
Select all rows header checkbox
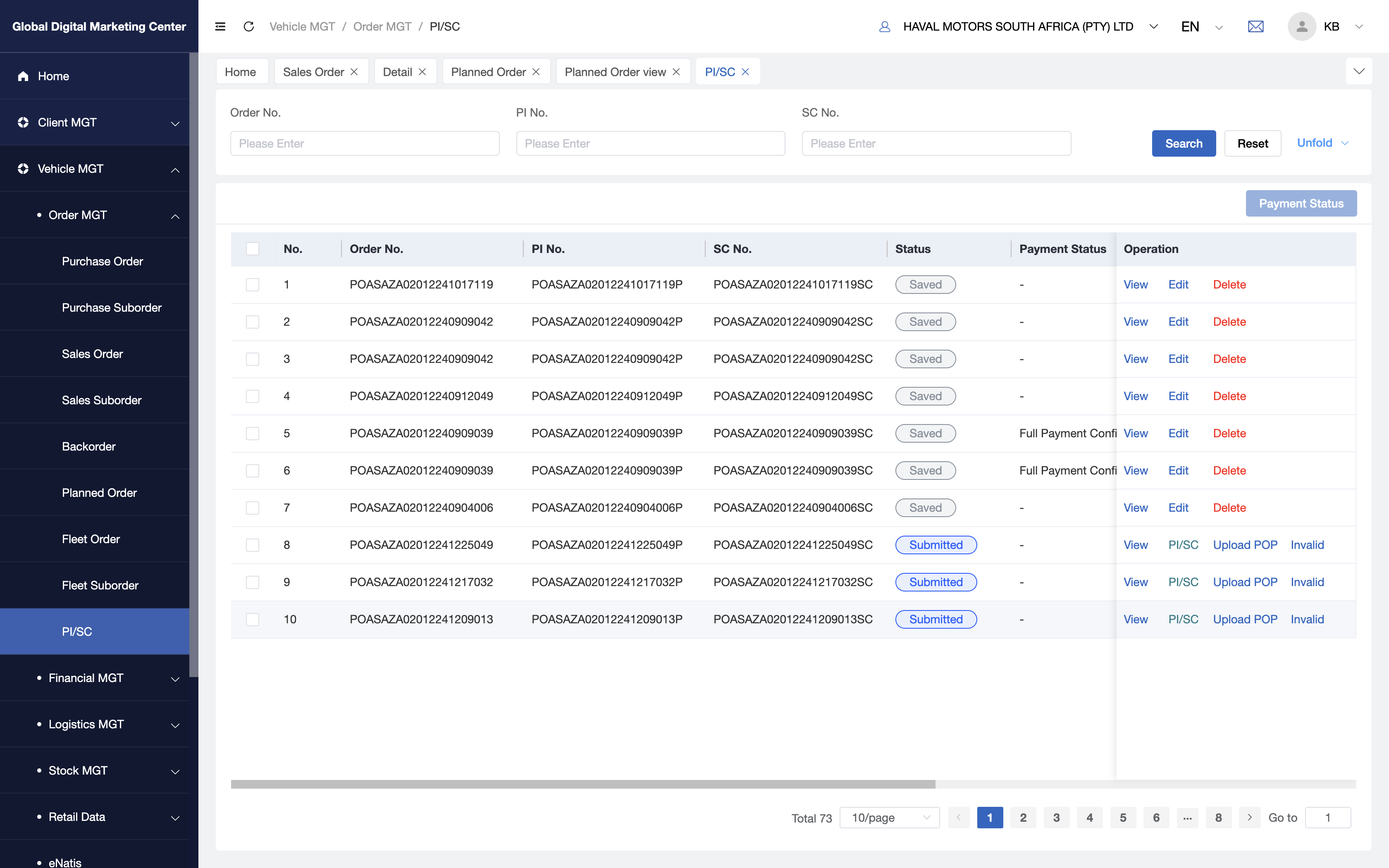pos(253,248)
